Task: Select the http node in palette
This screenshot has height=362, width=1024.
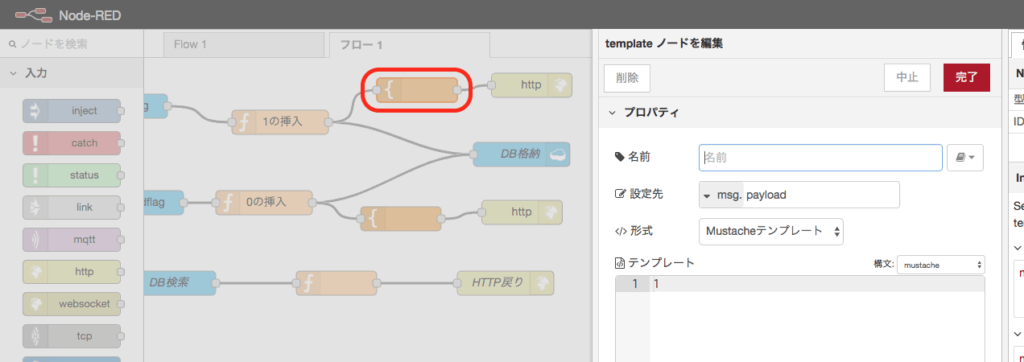Action: coord(72,272)
